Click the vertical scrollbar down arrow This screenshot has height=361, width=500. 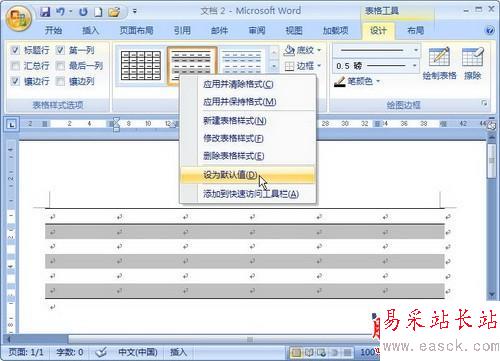click(x=492, y=294)
